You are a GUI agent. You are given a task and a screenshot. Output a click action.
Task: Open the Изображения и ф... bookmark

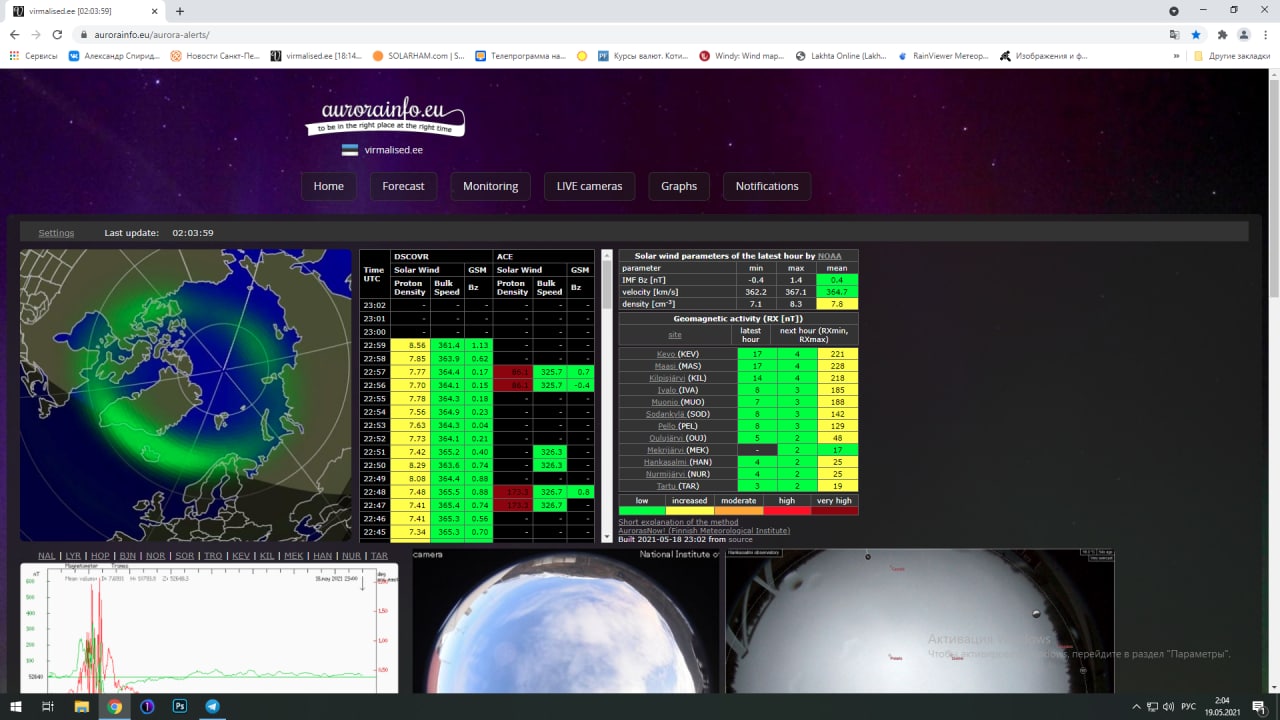coord(1044,56)
